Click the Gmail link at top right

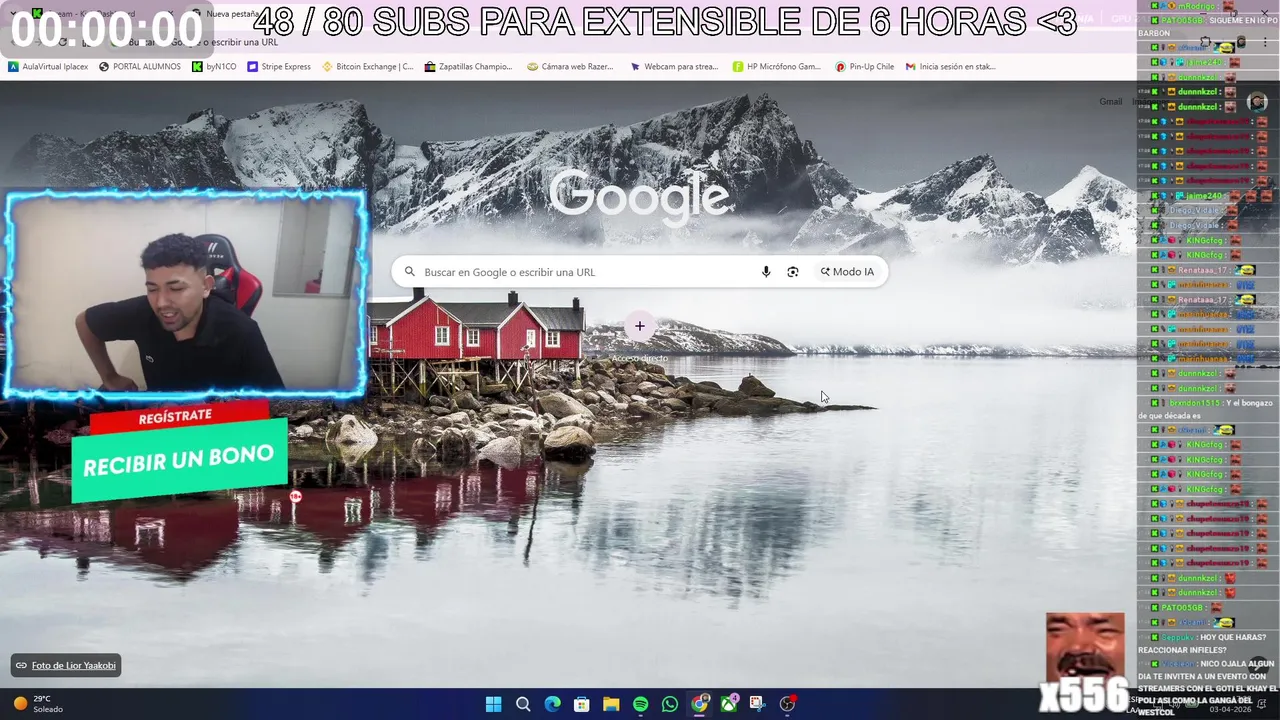click(1111, 101)
